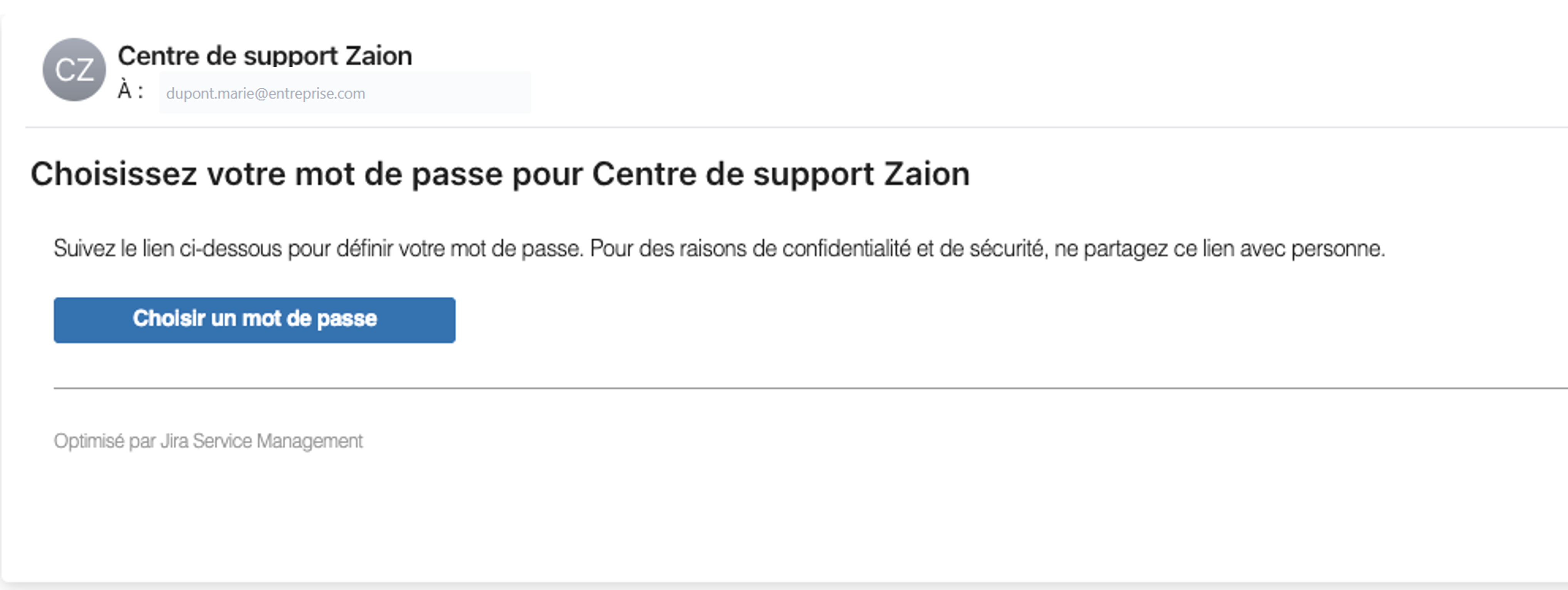The image size is (1568, 590).
Task: Click "Choisissez" at the start of the heading
Action: (114, 175)
